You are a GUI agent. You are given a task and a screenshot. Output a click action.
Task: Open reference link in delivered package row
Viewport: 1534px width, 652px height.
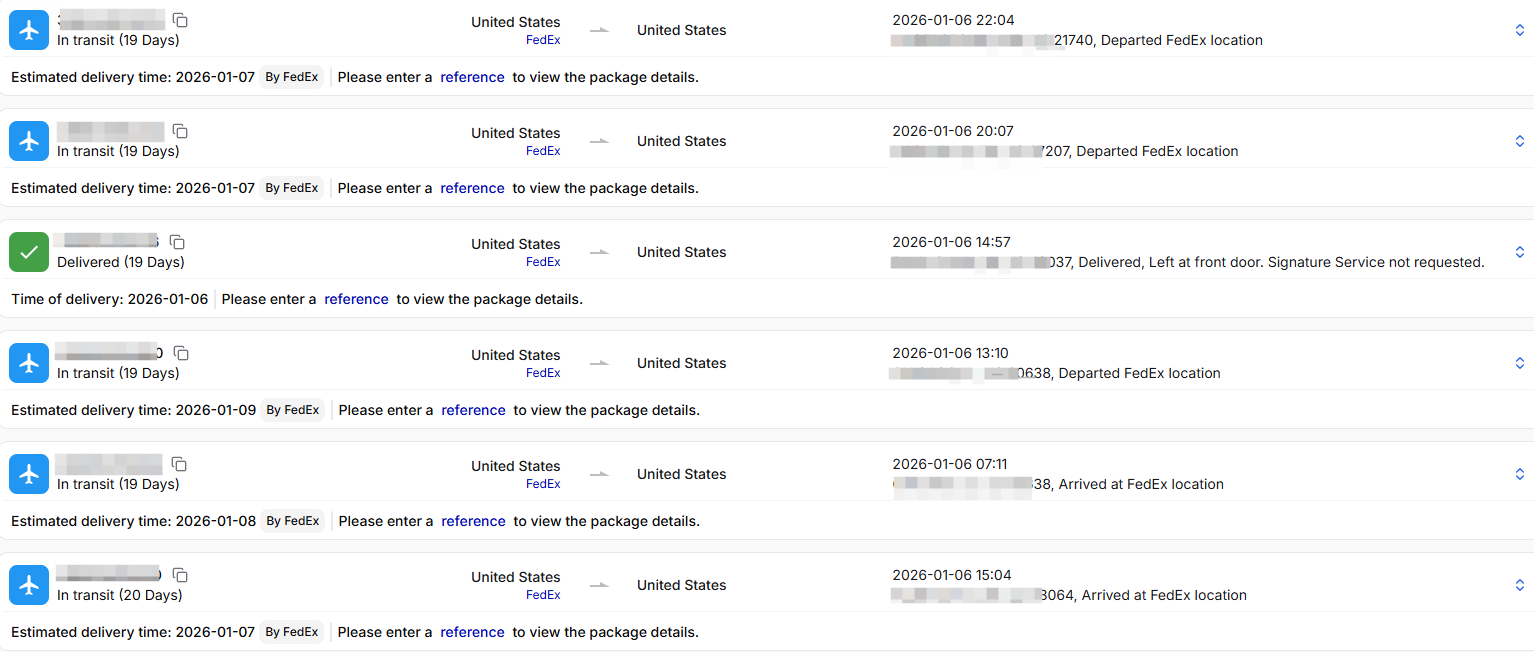pos(356,299)
